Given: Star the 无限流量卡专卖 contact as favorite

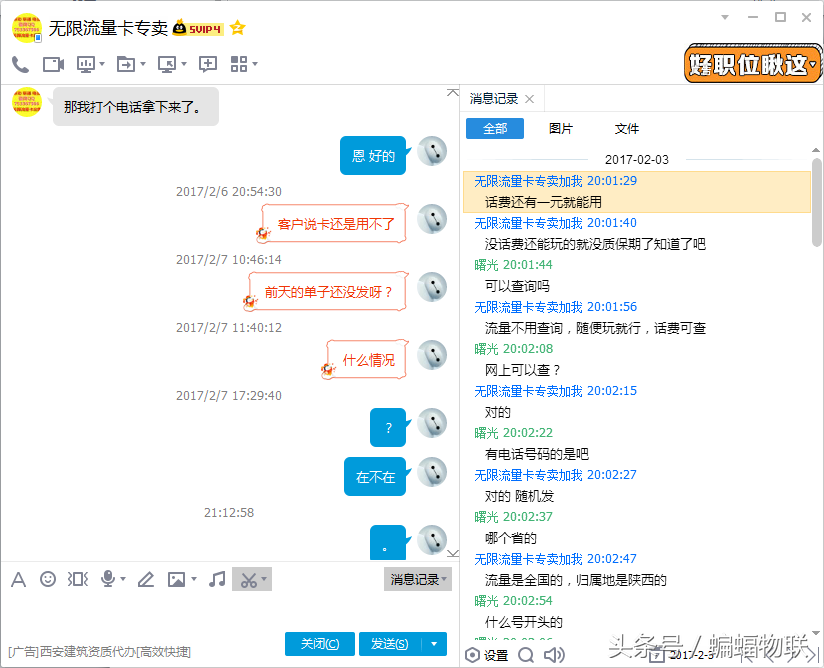Looking at the screenshot, I should coord(237,28).
